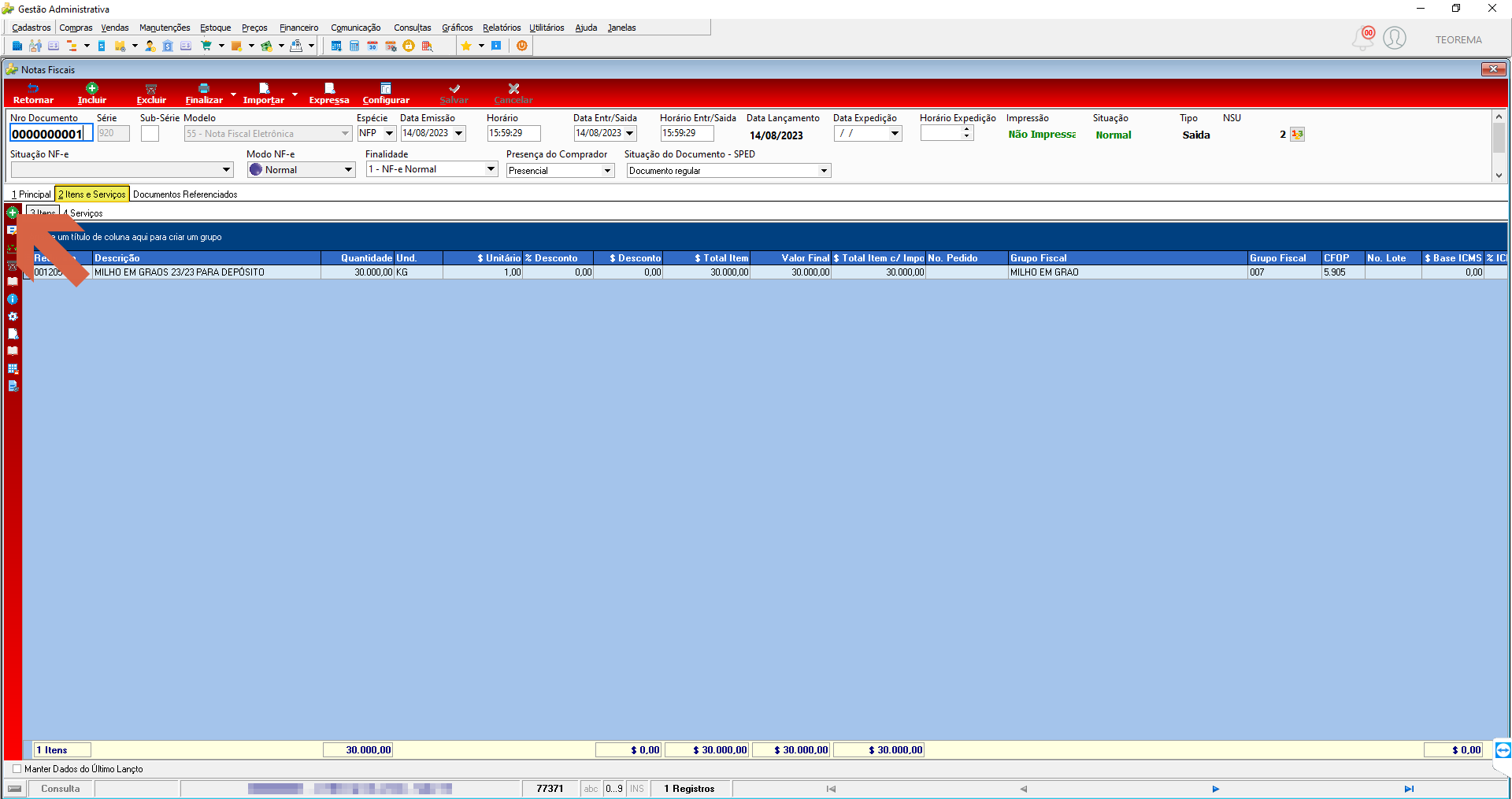
Task: Click the Nro Documento field
Action: coord(51,134)
